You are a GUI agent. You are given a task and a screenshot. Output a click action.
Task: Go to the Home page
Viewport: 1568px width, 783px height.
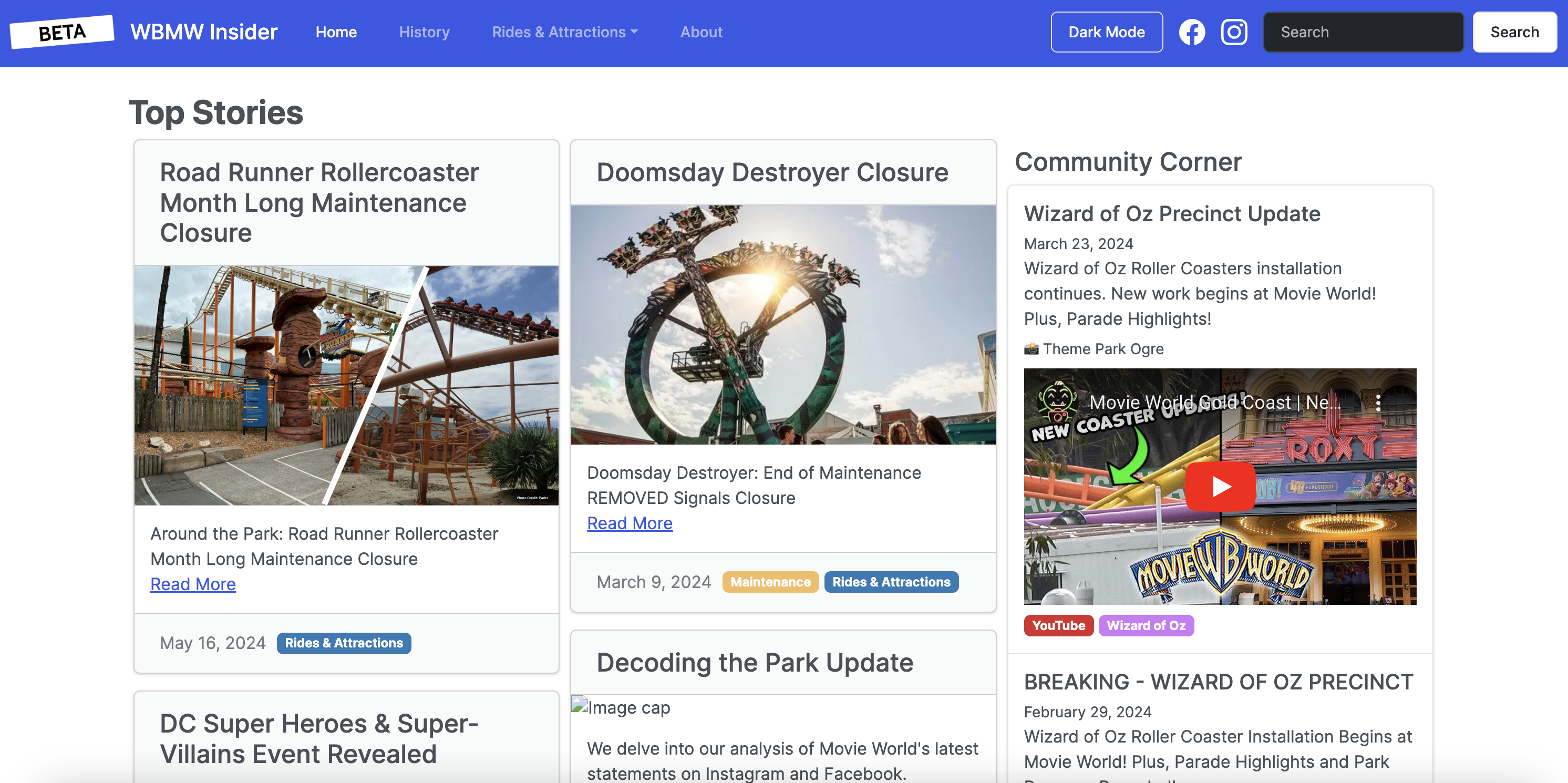point(336,32)
